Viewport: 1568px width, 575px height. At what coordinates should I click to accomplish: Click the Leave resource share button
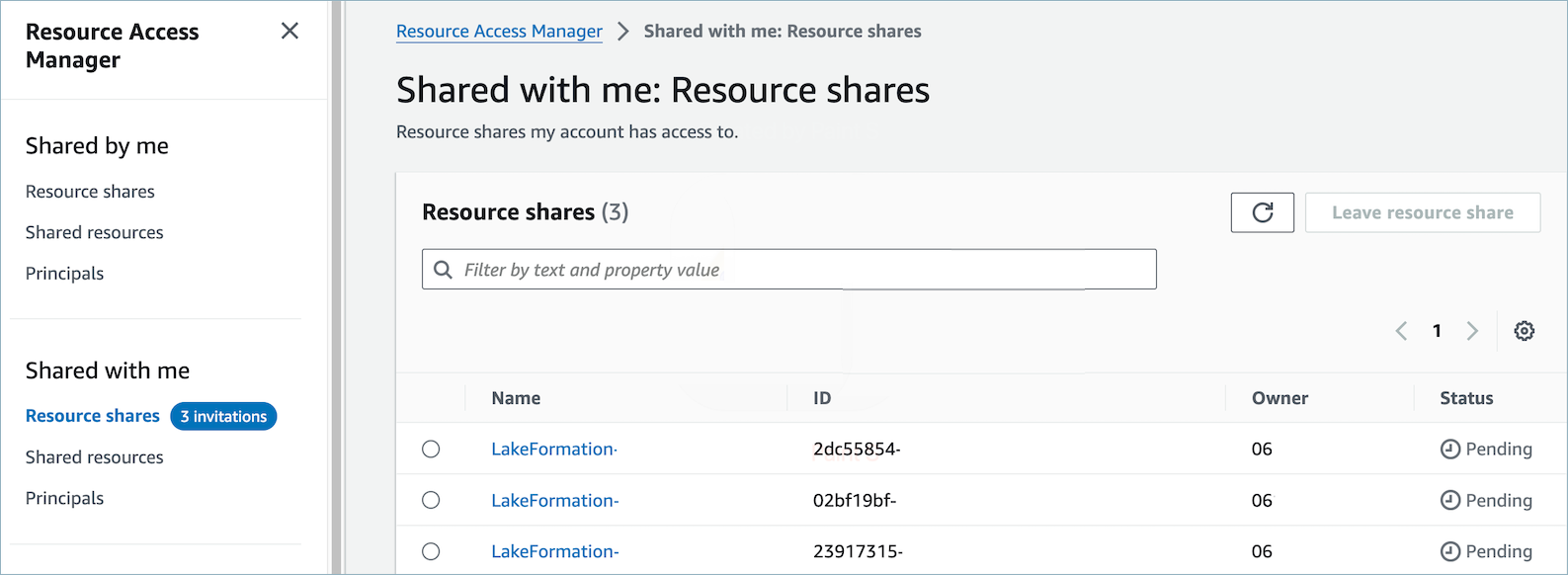1422,212
